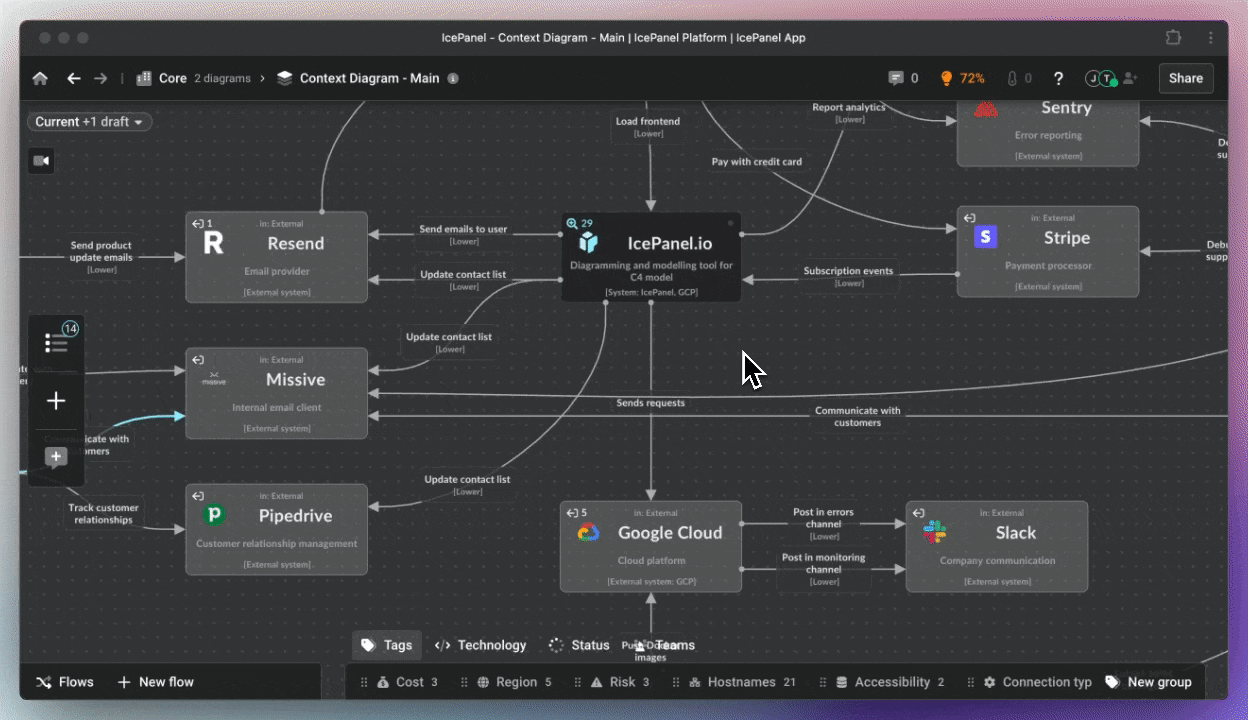Go to the home icon
This screenshot has width=1248, height=720.
(x=40, y=78)
